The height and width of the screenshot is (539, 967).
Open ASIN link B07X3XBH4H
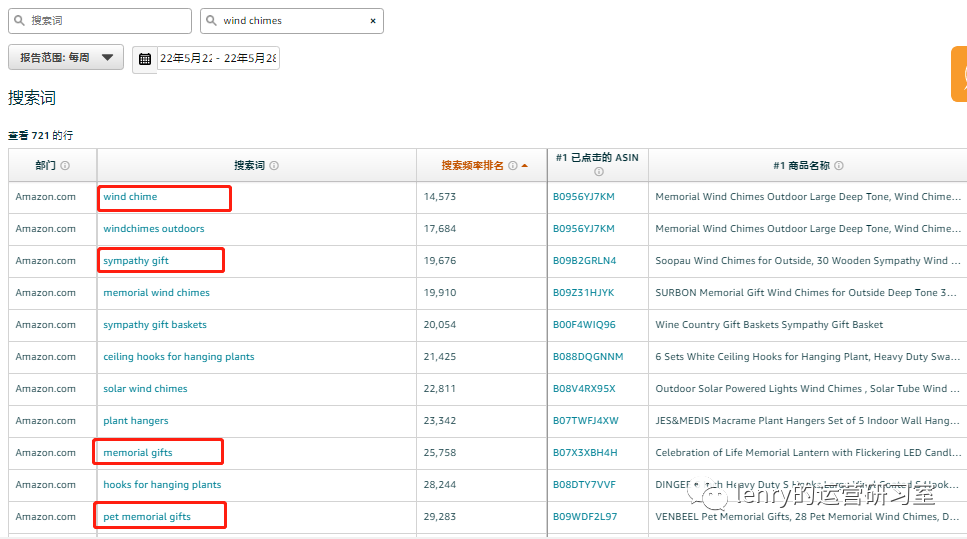[x=585, y=453]
